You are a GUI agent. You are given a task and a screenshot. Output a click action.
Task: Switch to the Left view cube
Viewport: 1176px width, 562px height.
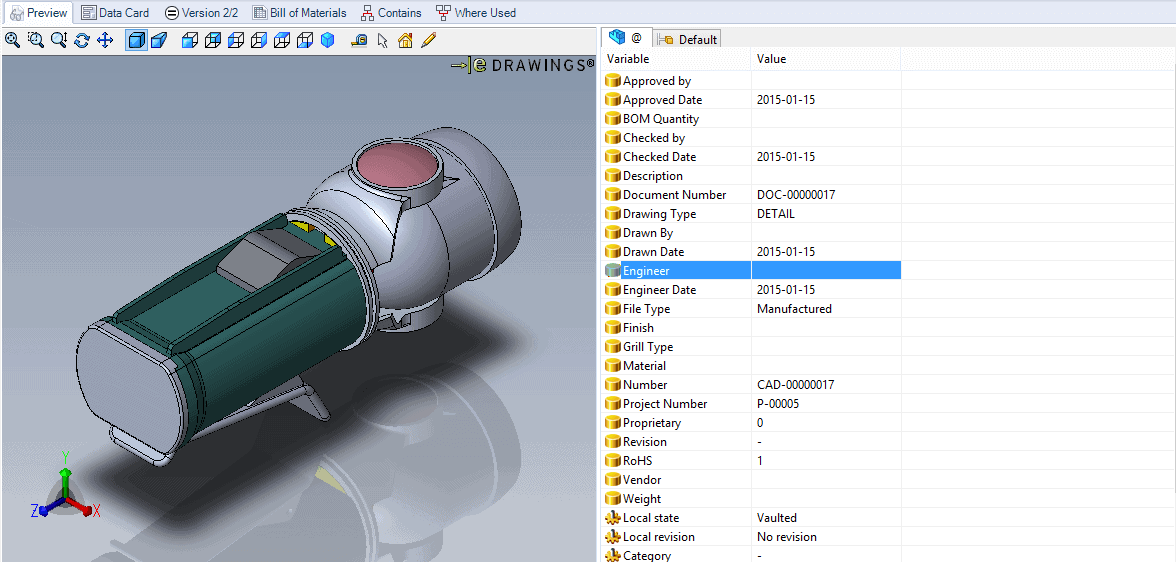coord(236,40)
